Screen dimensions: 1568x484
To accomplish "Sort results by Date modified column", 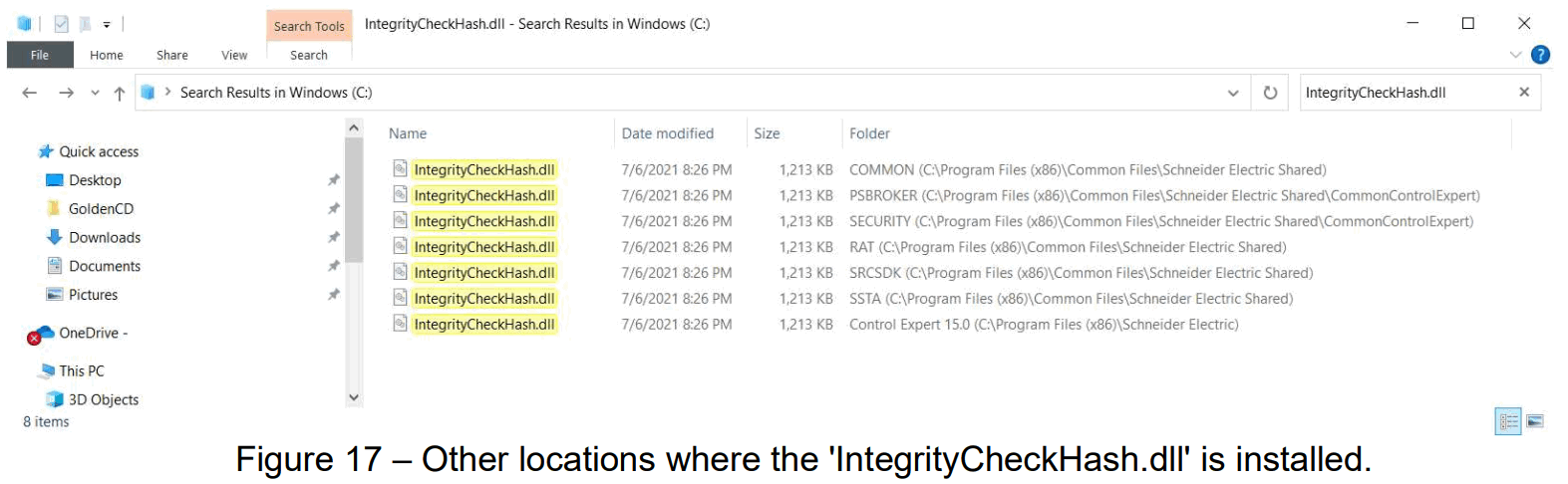I will pyautogui.click(x=667, y=133).
